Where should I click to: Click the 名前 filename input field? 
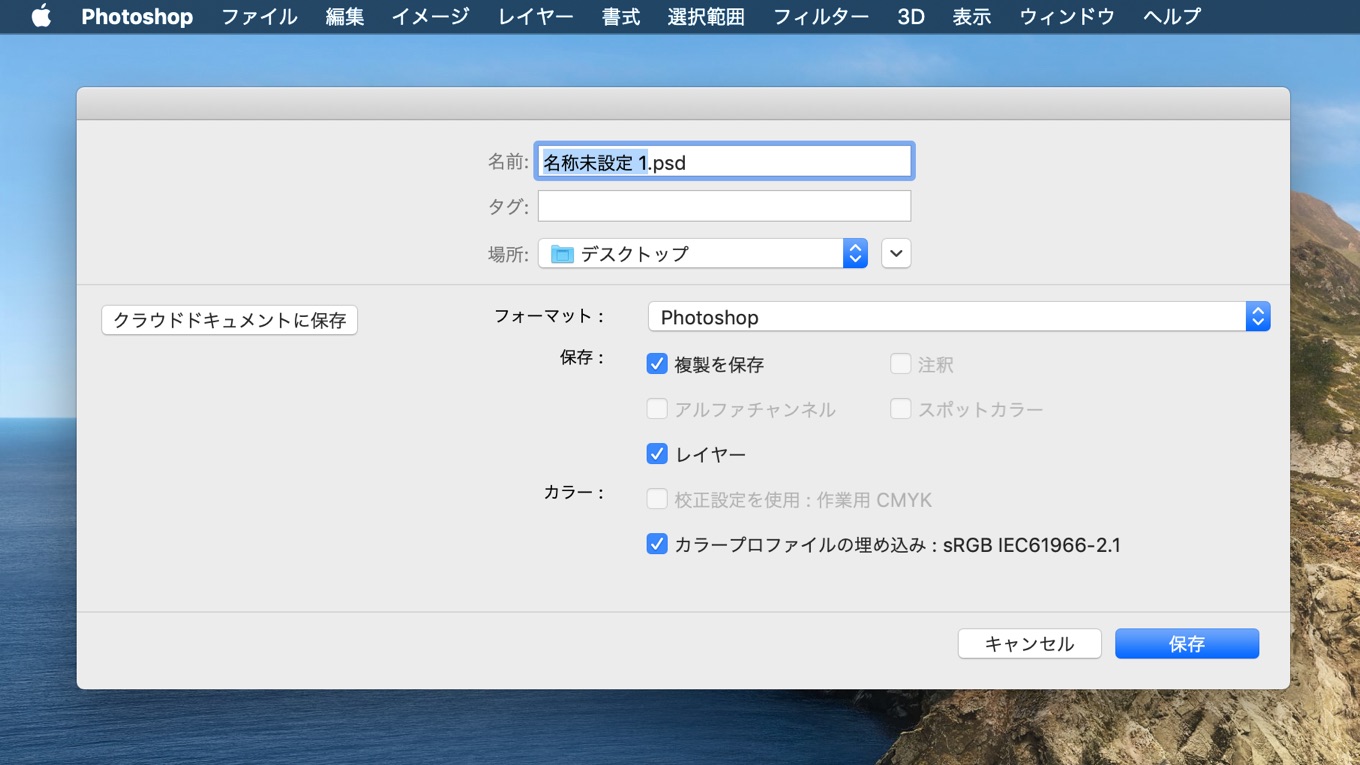coord(724,162)
